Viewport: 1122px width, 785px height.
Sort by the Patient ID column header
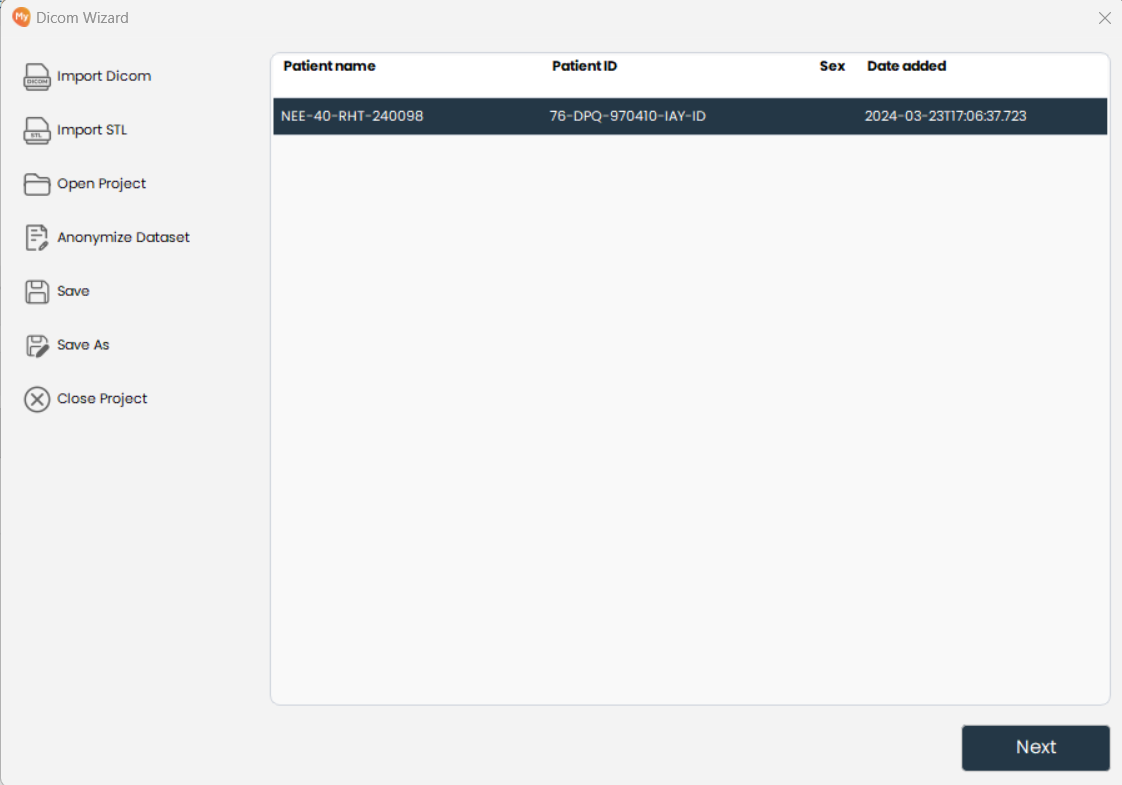click(584, 66)
